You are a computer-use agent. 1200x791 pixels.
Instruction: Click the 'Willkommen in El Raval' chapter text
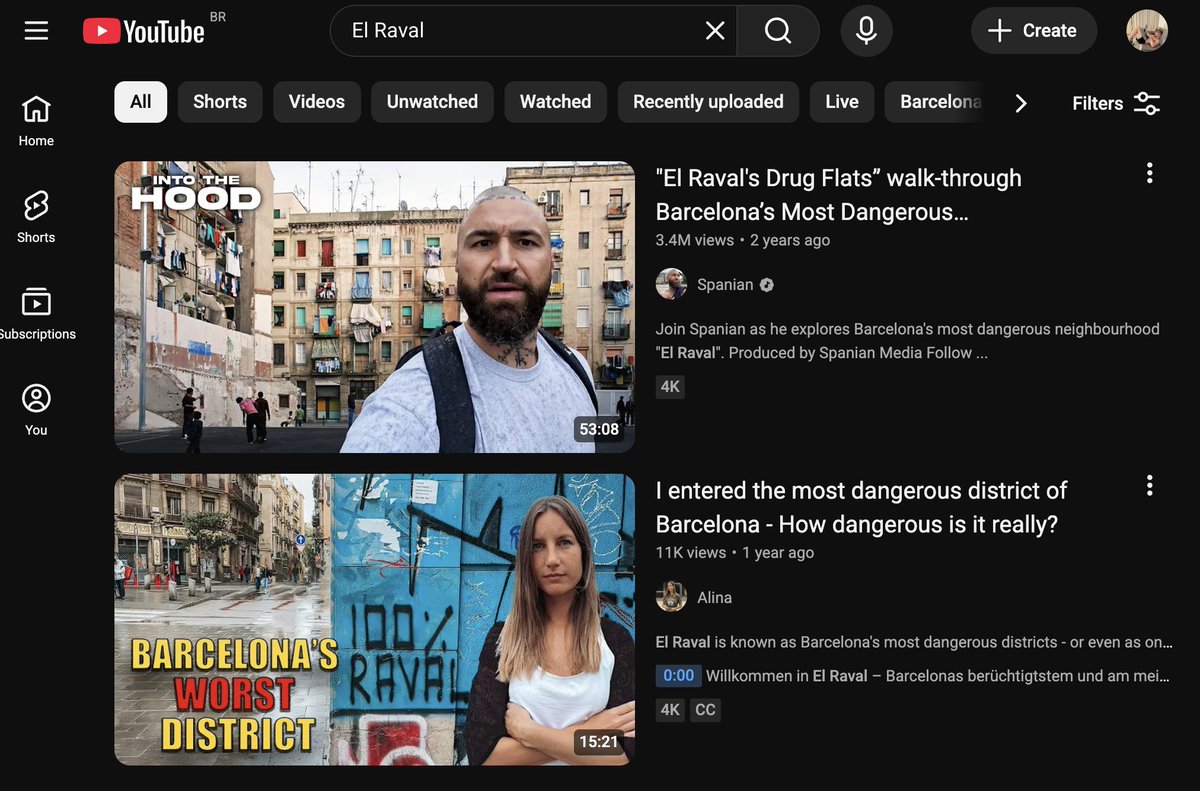(x=937, y=676)
